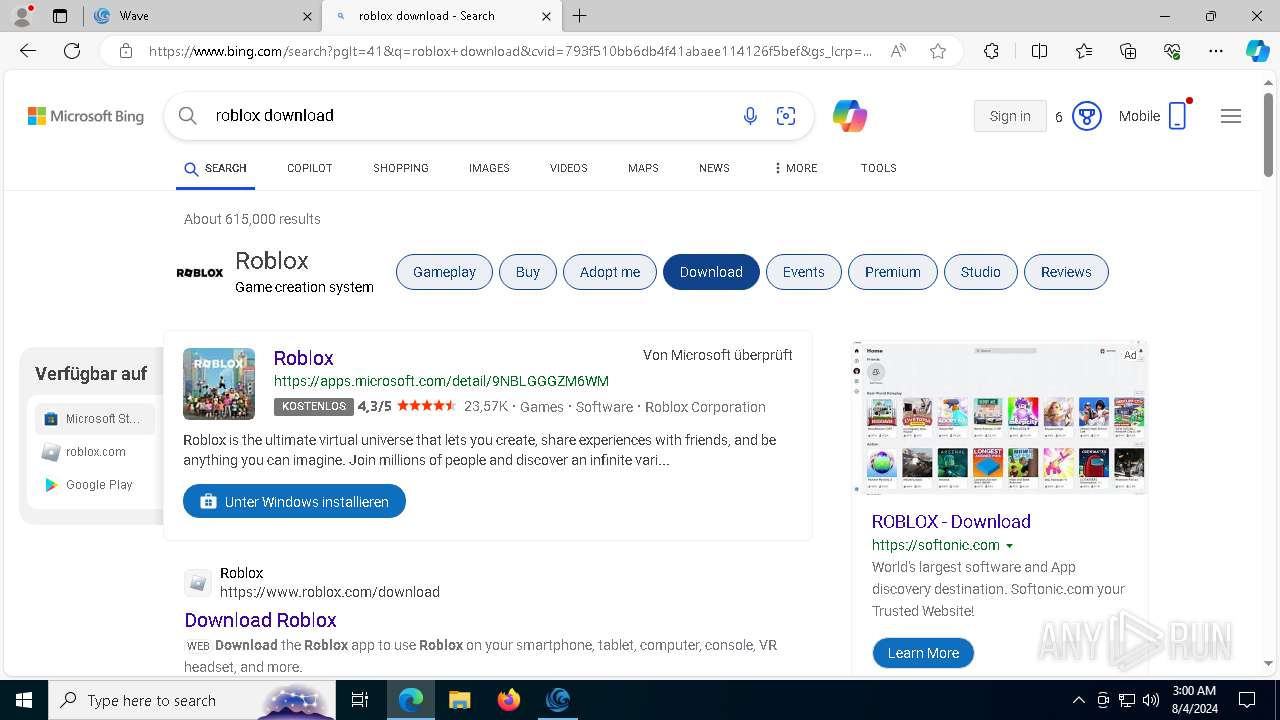Screen dimensions: 1280x720
Task: Open Copilot sidebar icon in Edge
Action: coord(1257,51)
